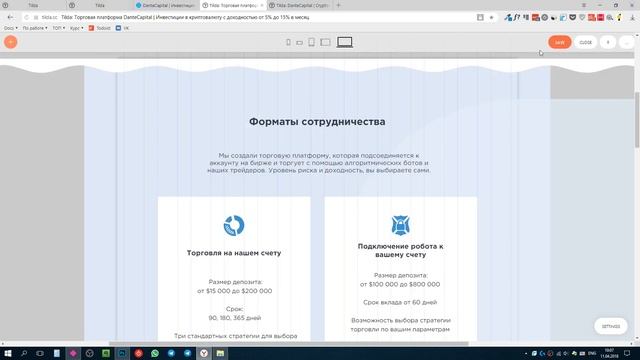The image size is (640, 360).
Task: Select text Три стандартных стратегии для выбора
Action: point(236,336)
